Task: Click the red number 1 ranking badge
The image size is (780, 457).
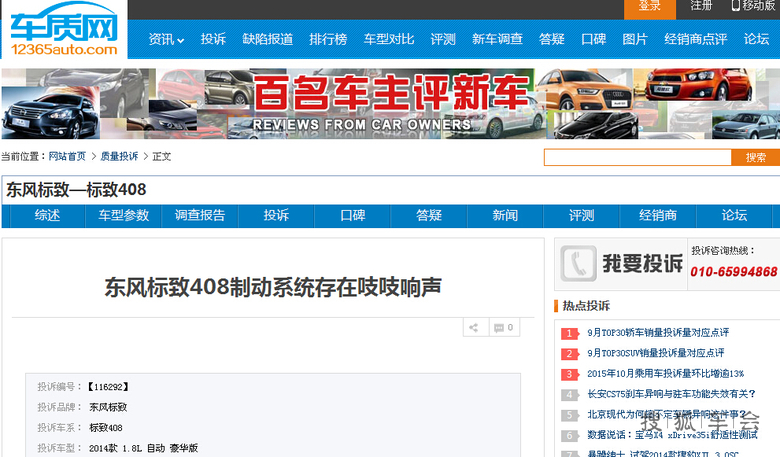Action: pos(569,333)
